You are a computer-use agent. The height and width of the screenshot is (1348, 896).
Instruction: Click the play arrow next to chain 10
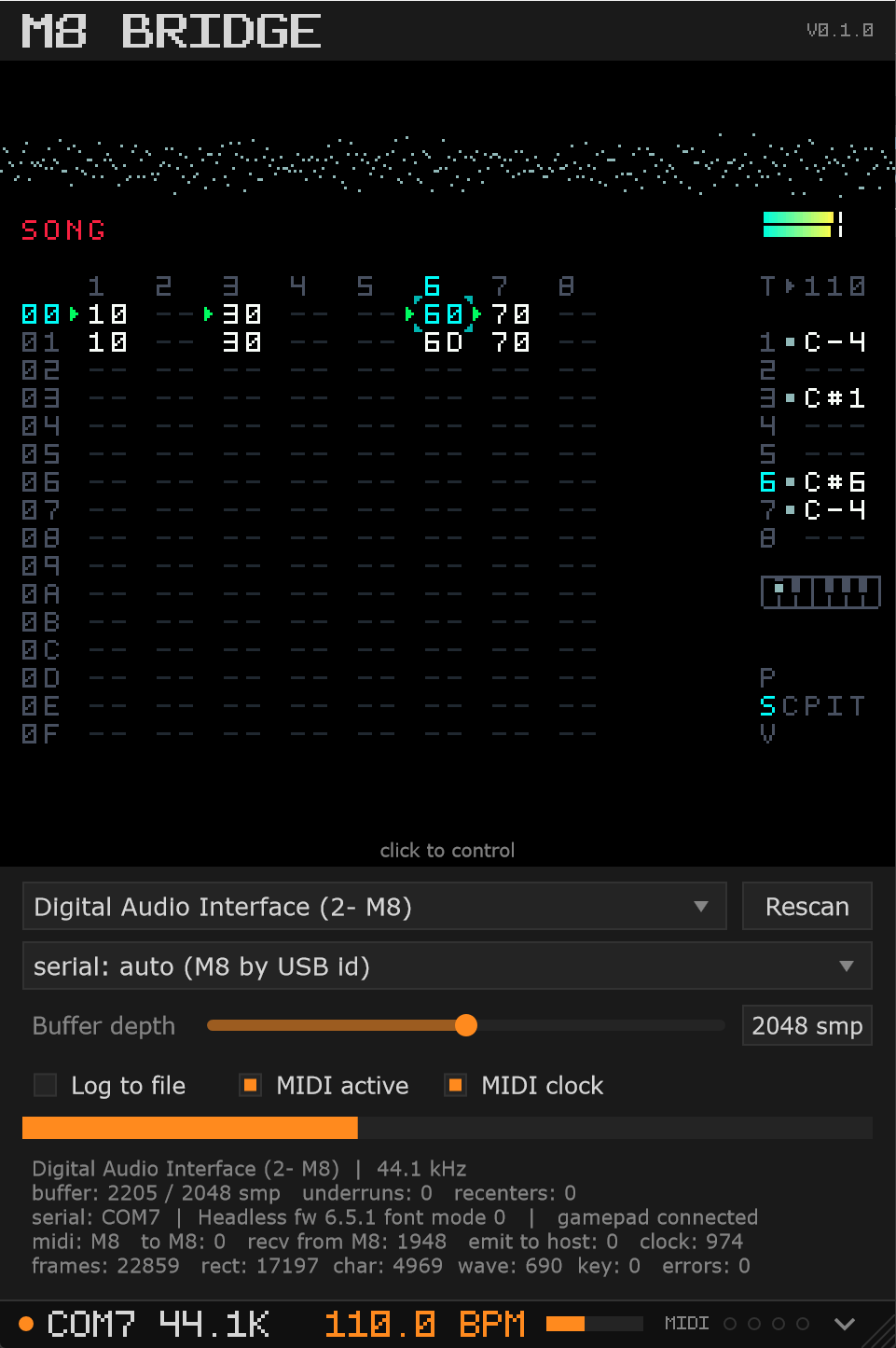tap(75, 314)
